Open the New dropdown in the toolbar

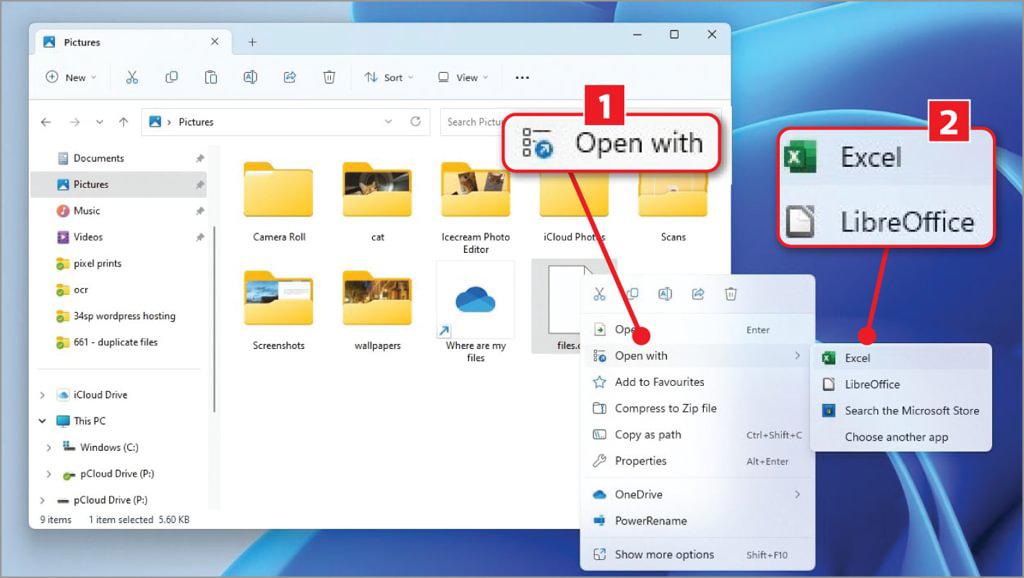pos(71,78)
